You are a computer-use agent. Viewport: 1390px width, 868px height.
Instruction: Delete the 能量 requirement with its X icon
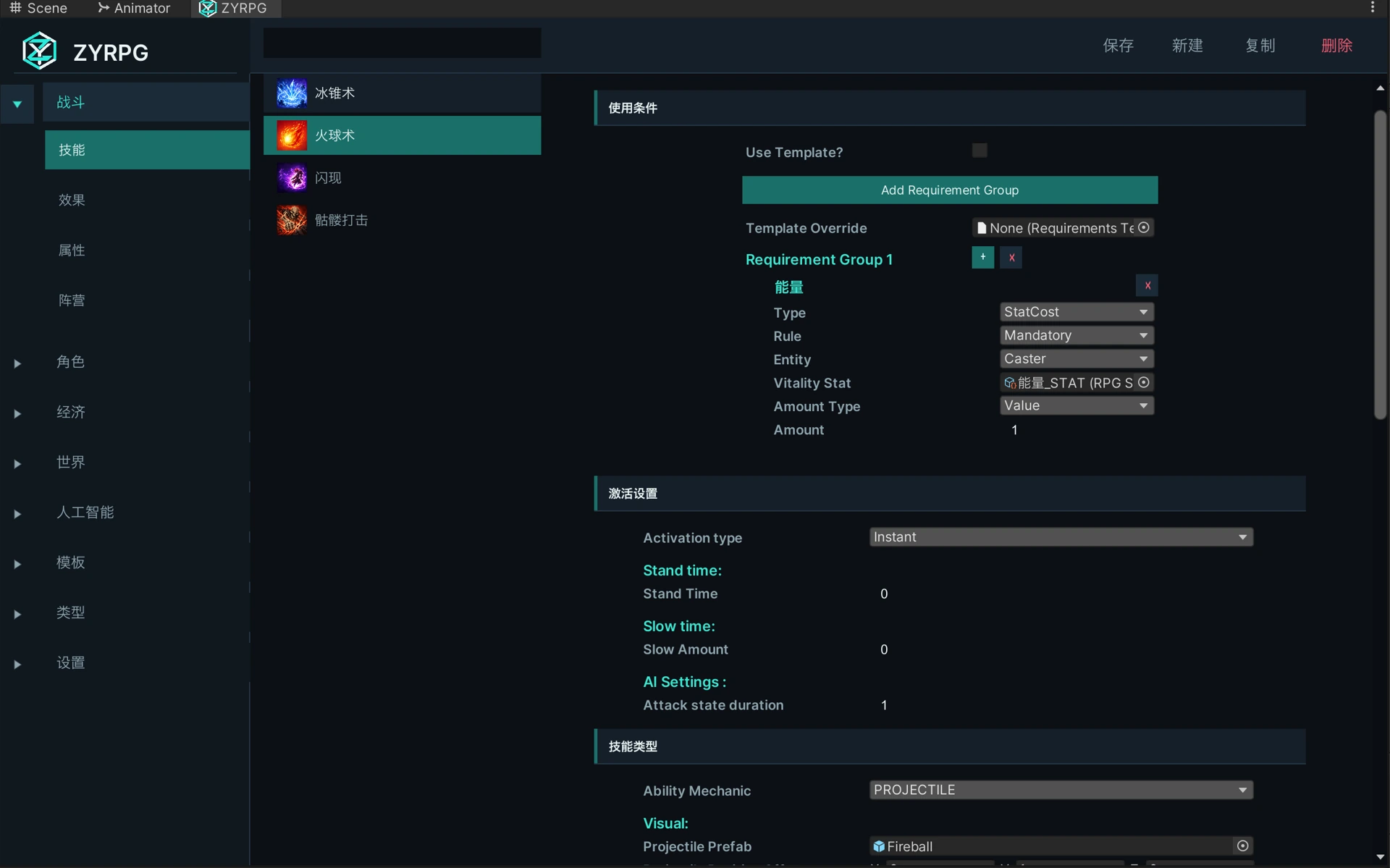(x=1147, y=285)
